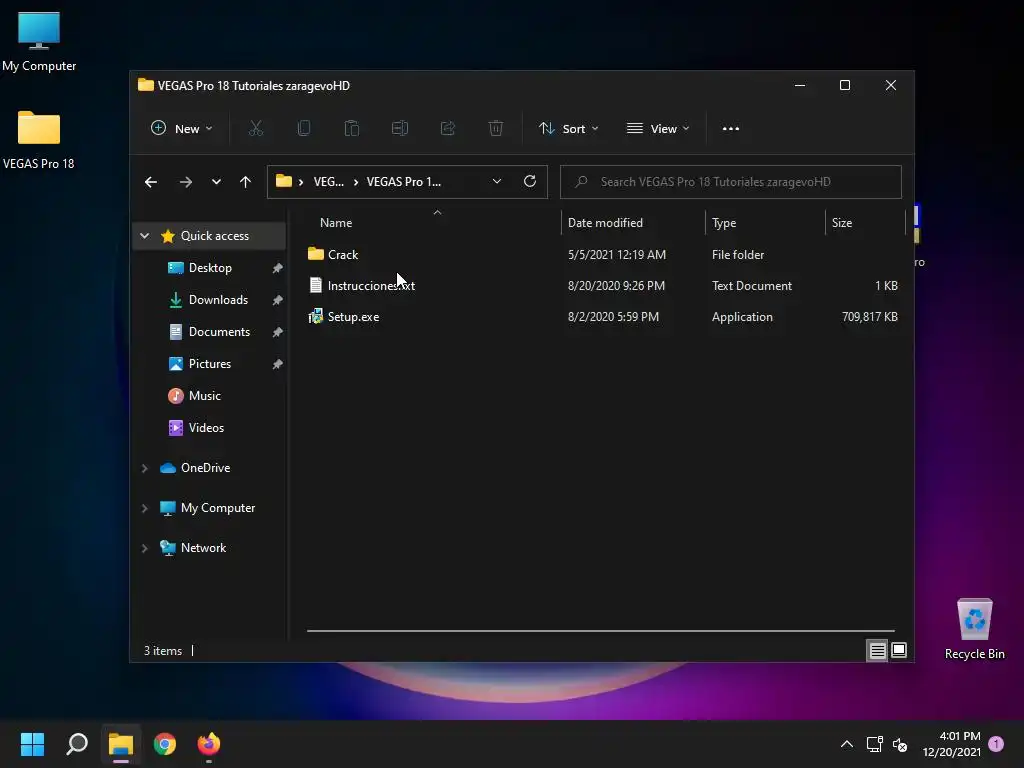Screen dimensions: 1024x768
Task: Open the Sort dropdown menu
Action: click(x=568, y=129)
